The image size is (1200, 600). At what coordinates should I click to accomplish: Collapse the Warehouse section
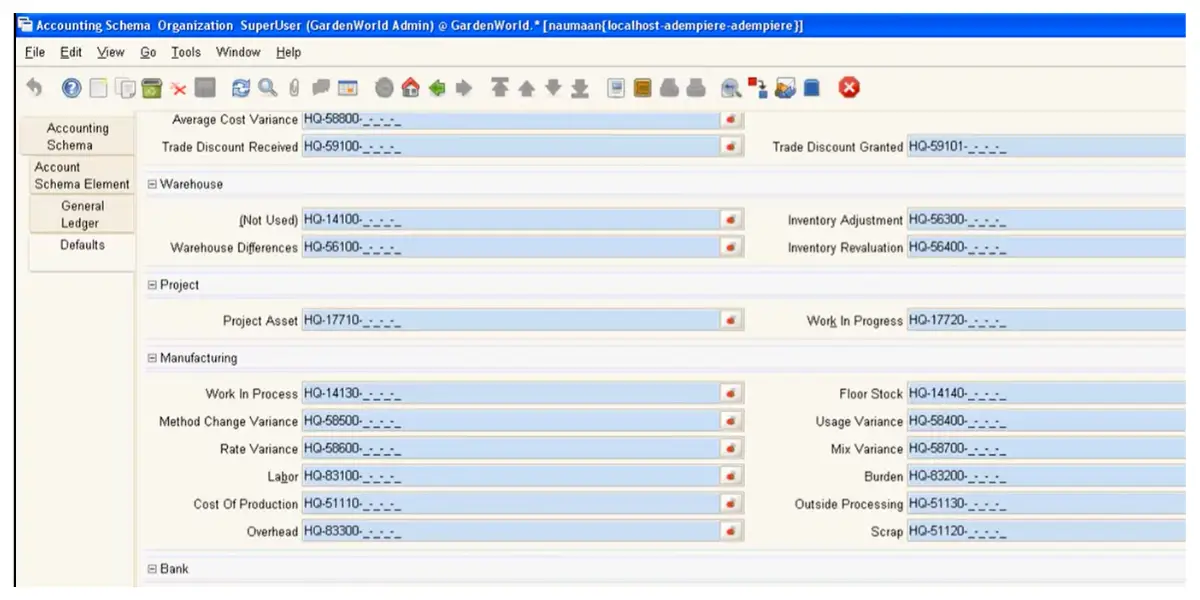pos(153,185)
